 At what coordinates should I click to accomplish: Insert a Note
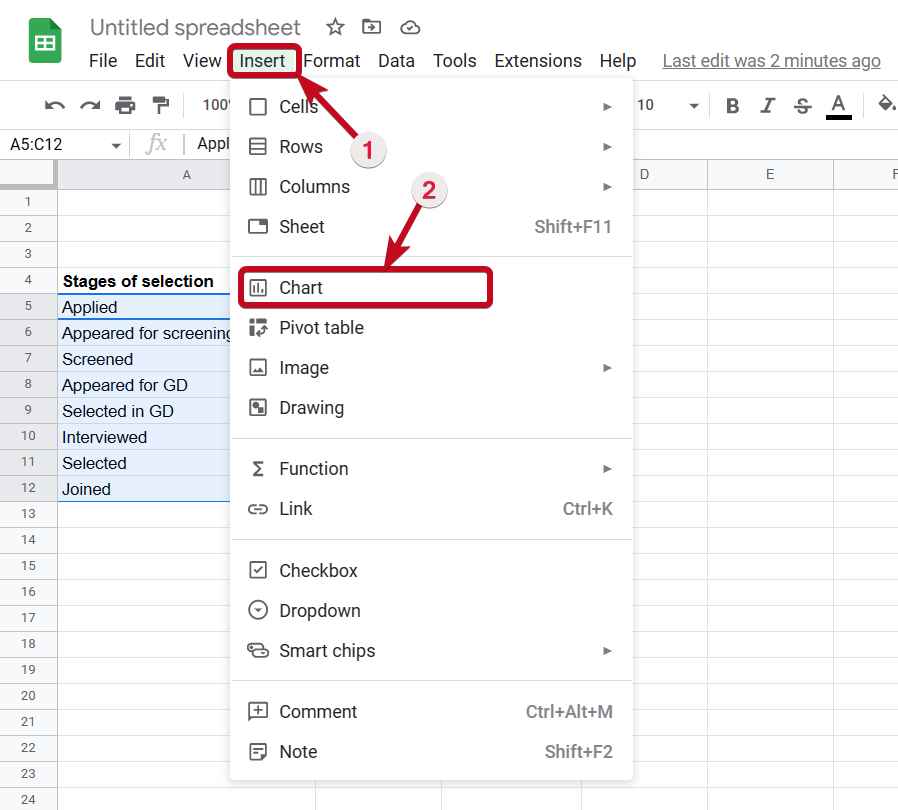431,752
